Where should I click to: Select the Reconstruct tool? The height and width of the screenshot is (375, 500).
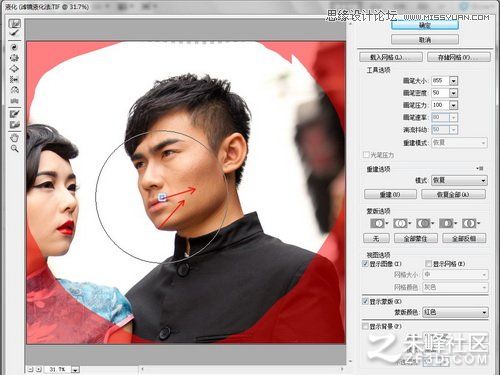pos(14,34)
